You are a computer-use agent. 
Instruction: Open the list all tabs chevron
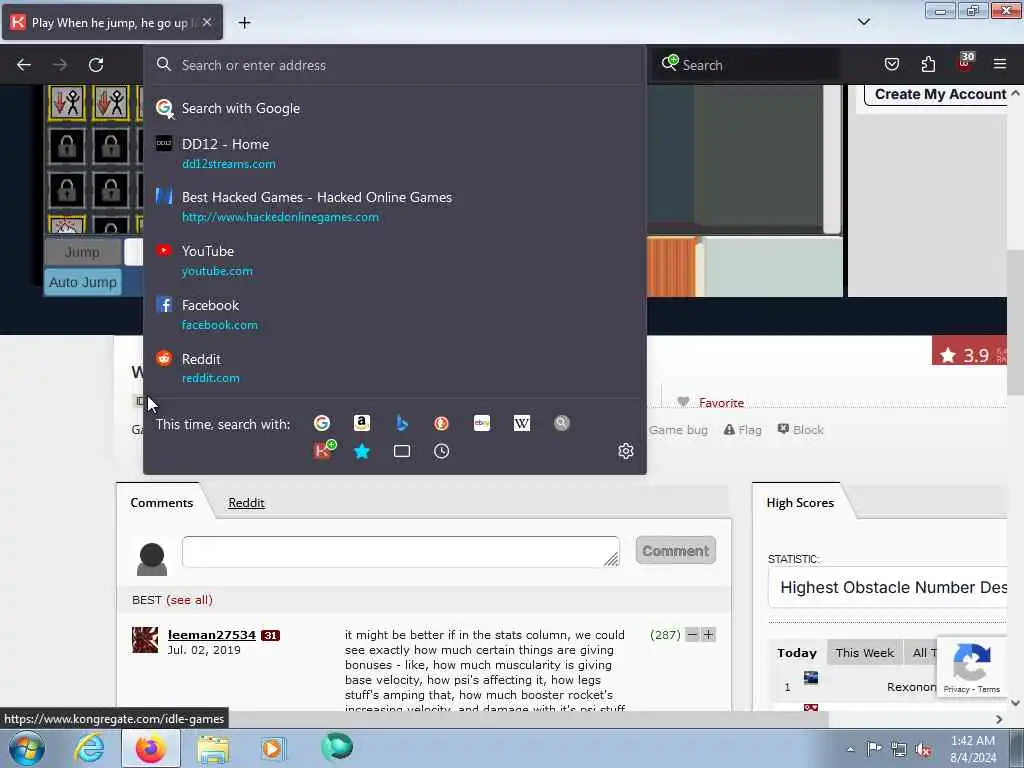(863, 22)
